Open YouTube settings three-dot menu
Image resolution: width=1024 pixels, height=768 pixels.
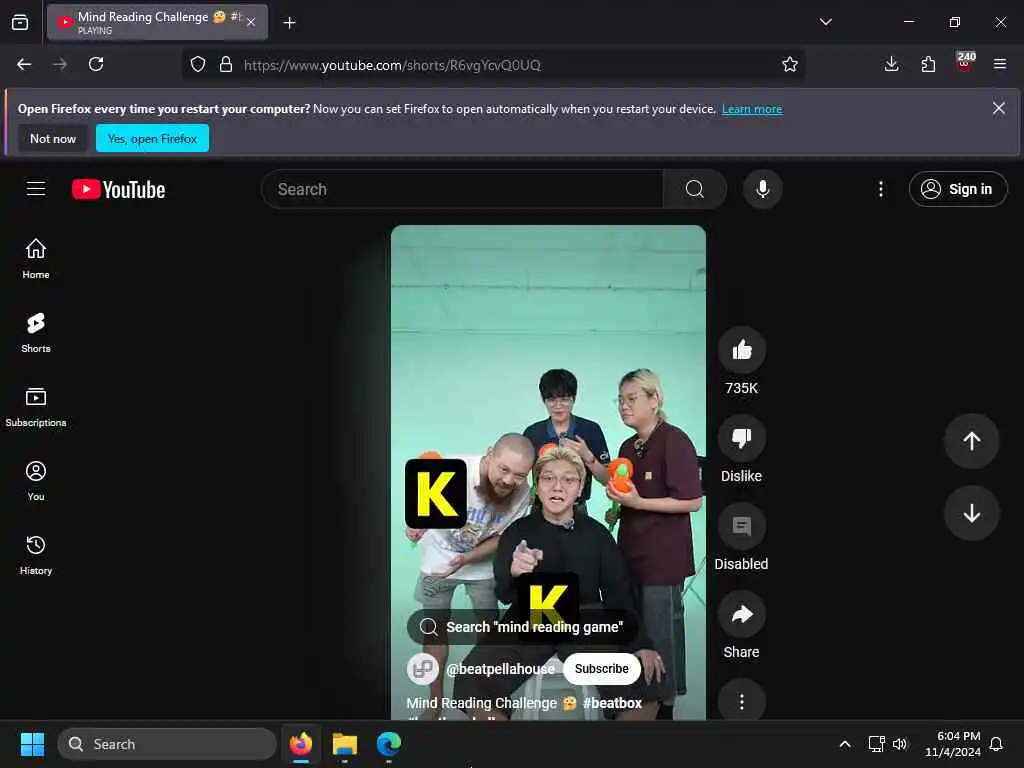coord(880,189)
